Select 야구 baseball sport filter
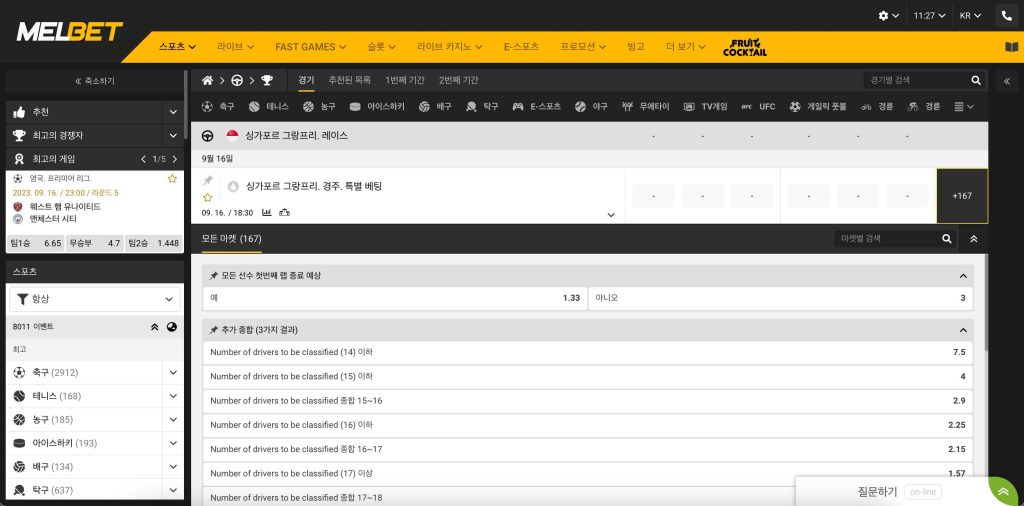 [x=591, y=106]
